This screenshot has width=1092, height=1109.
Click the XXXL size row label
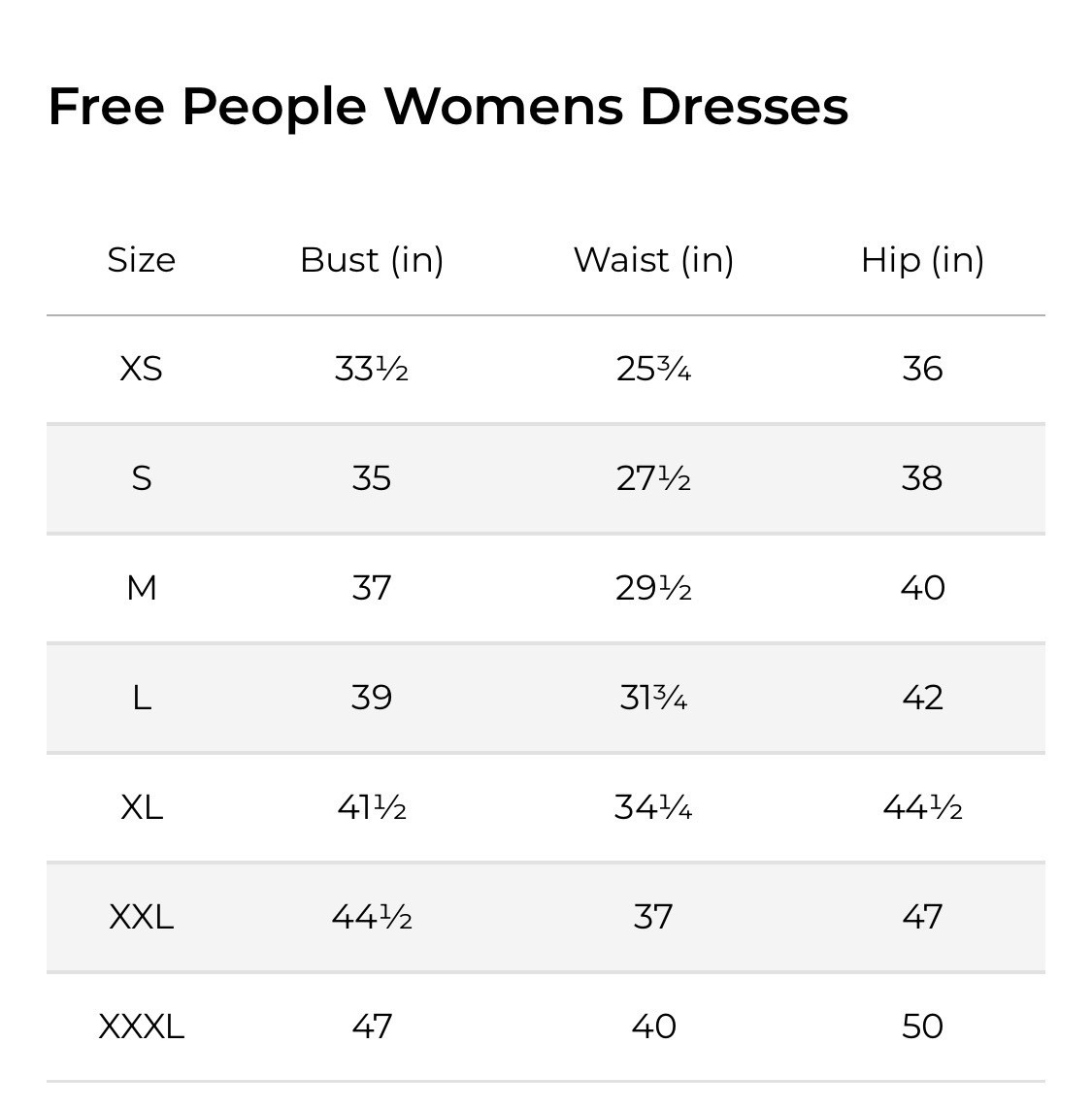pyautogui.click(x=142, y=1027)
